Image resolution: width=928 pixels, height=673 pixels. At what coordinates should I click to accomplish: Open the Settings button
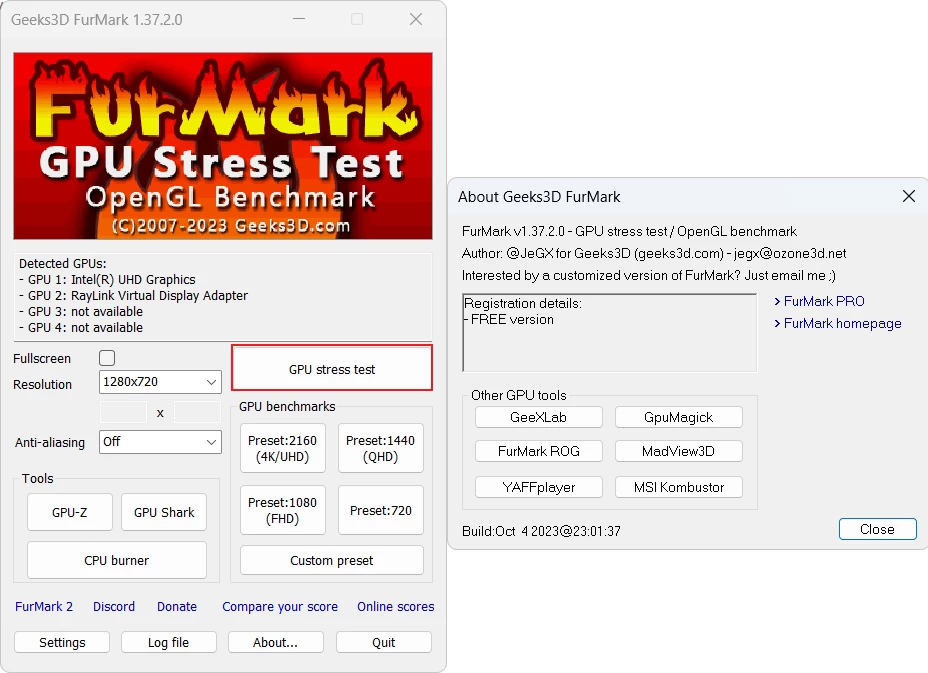tap(62, 642)
